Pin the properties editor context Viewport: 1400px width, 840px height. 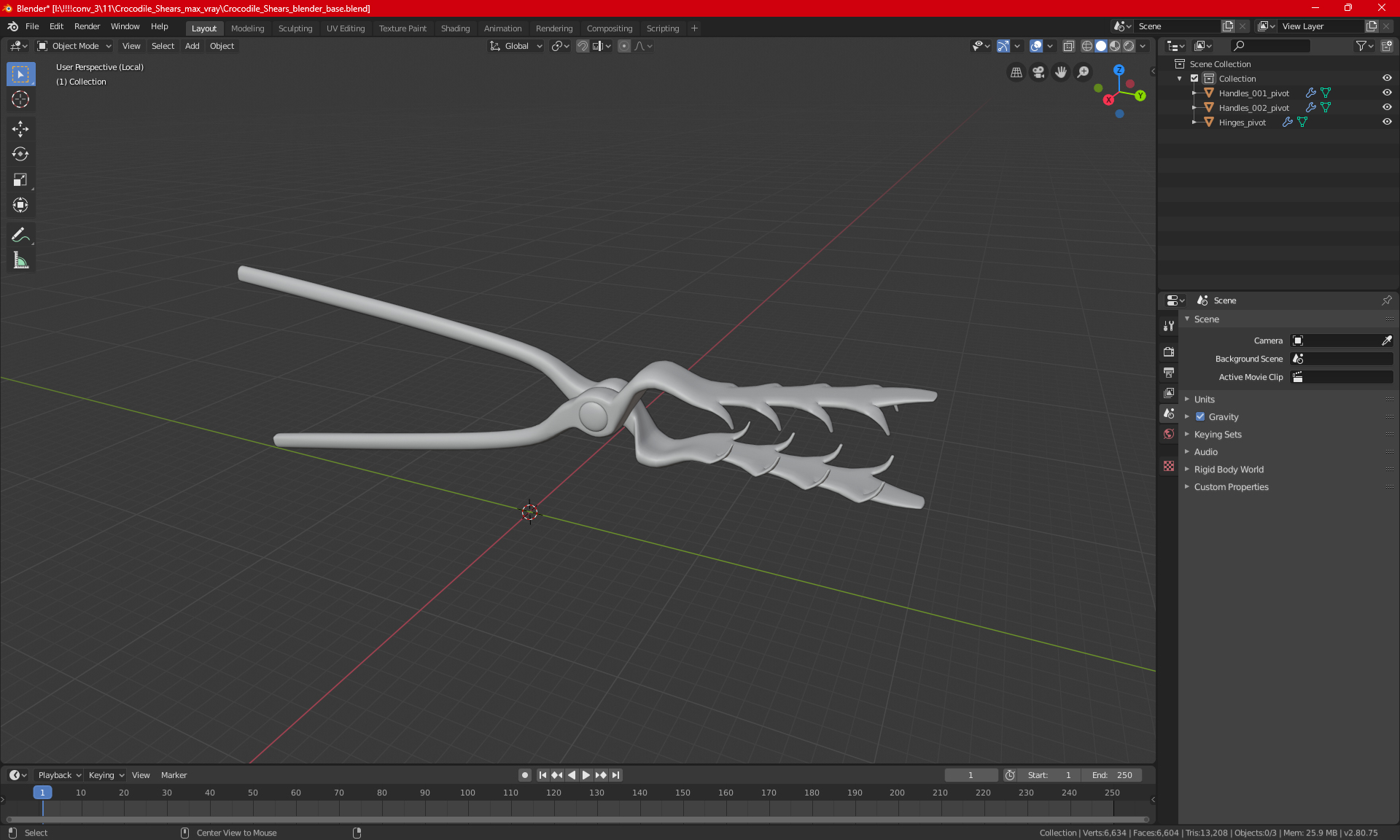[x=1386, y=300]
